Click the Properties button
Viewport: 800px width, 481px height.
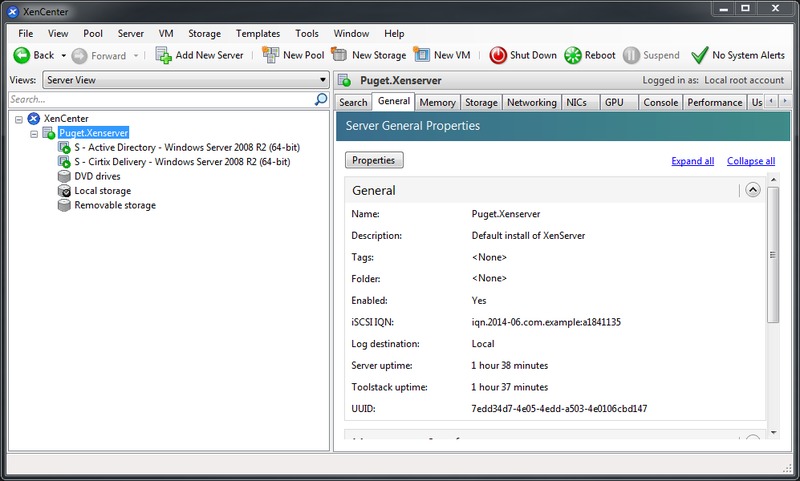click(x=374, y=160)
